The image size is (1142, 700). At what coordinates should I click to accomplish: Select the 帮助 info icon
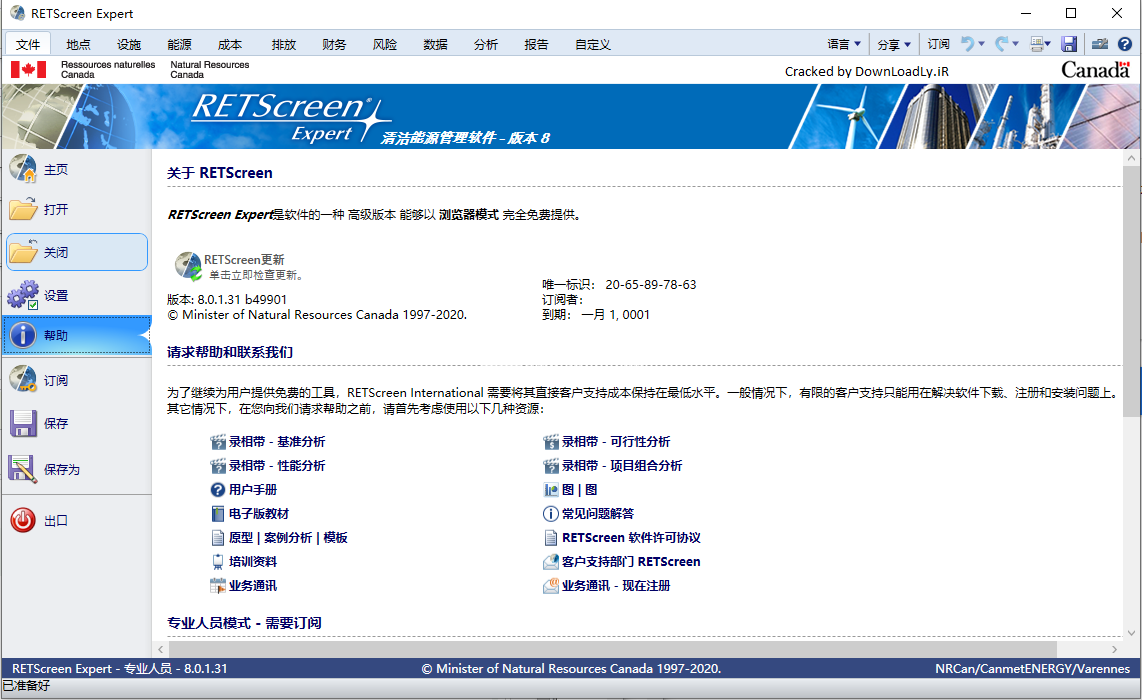(23, 335)
